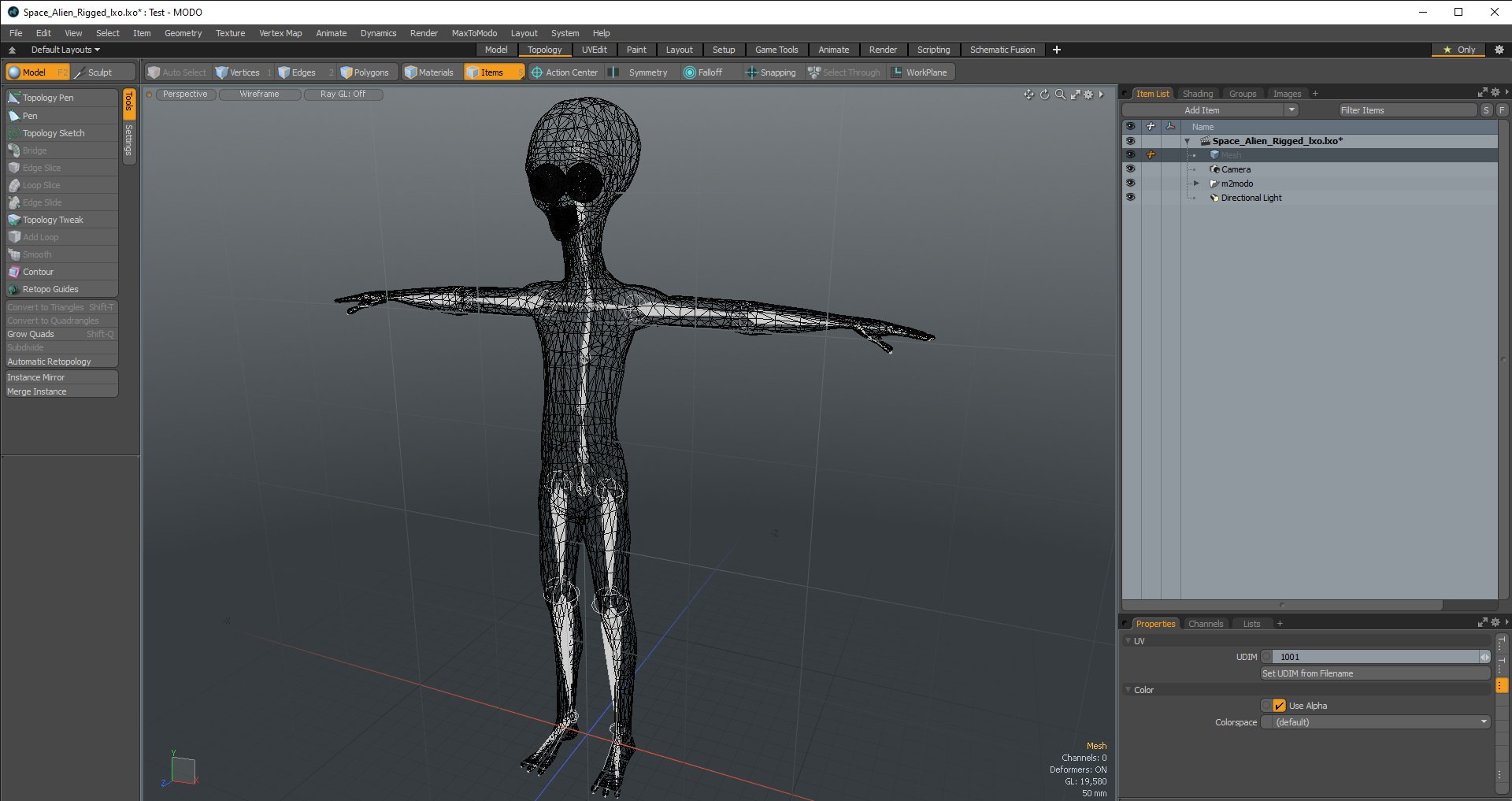Image resolution: width=1512 pixels, height=801 pixels.
Task: Hide the m2modo item
Action: [x=1130, y=184]
